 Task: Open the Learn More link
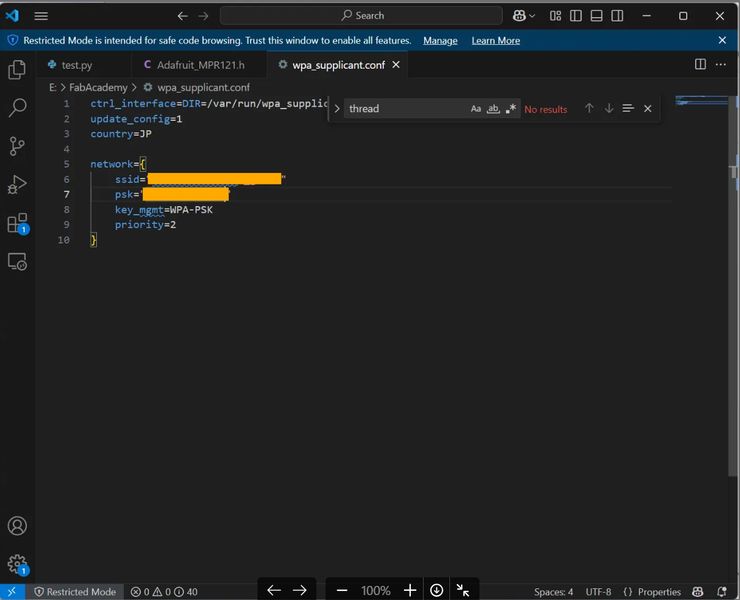[496, 41]
